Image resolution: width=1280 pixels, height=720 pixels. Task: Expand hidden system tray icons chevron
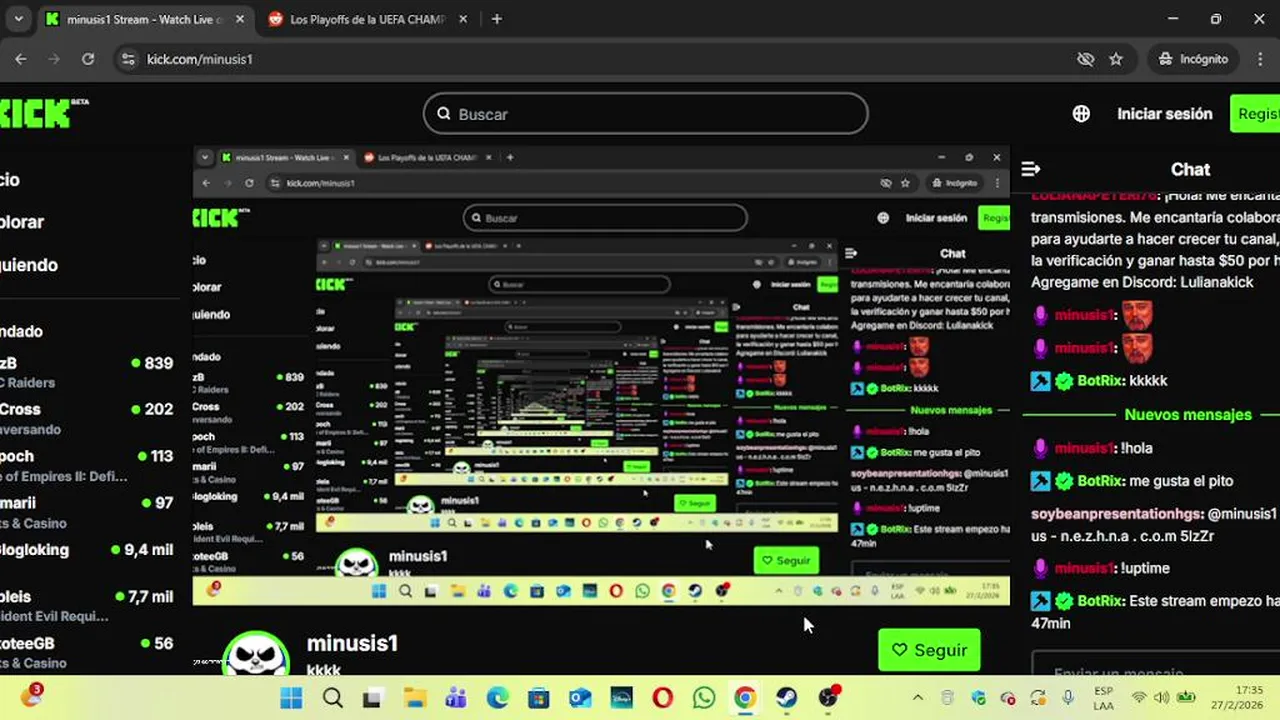[x=918, y=698]
